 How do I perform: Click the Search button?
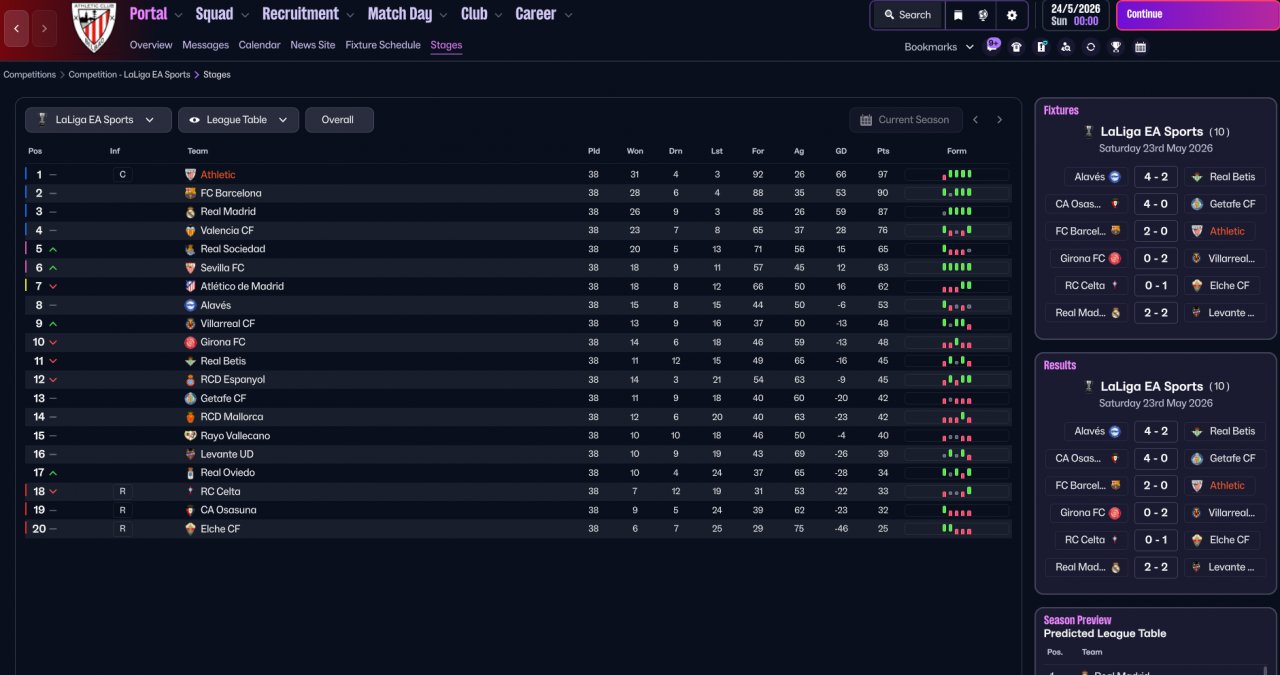pyautogui.click(x=907, y=15)
